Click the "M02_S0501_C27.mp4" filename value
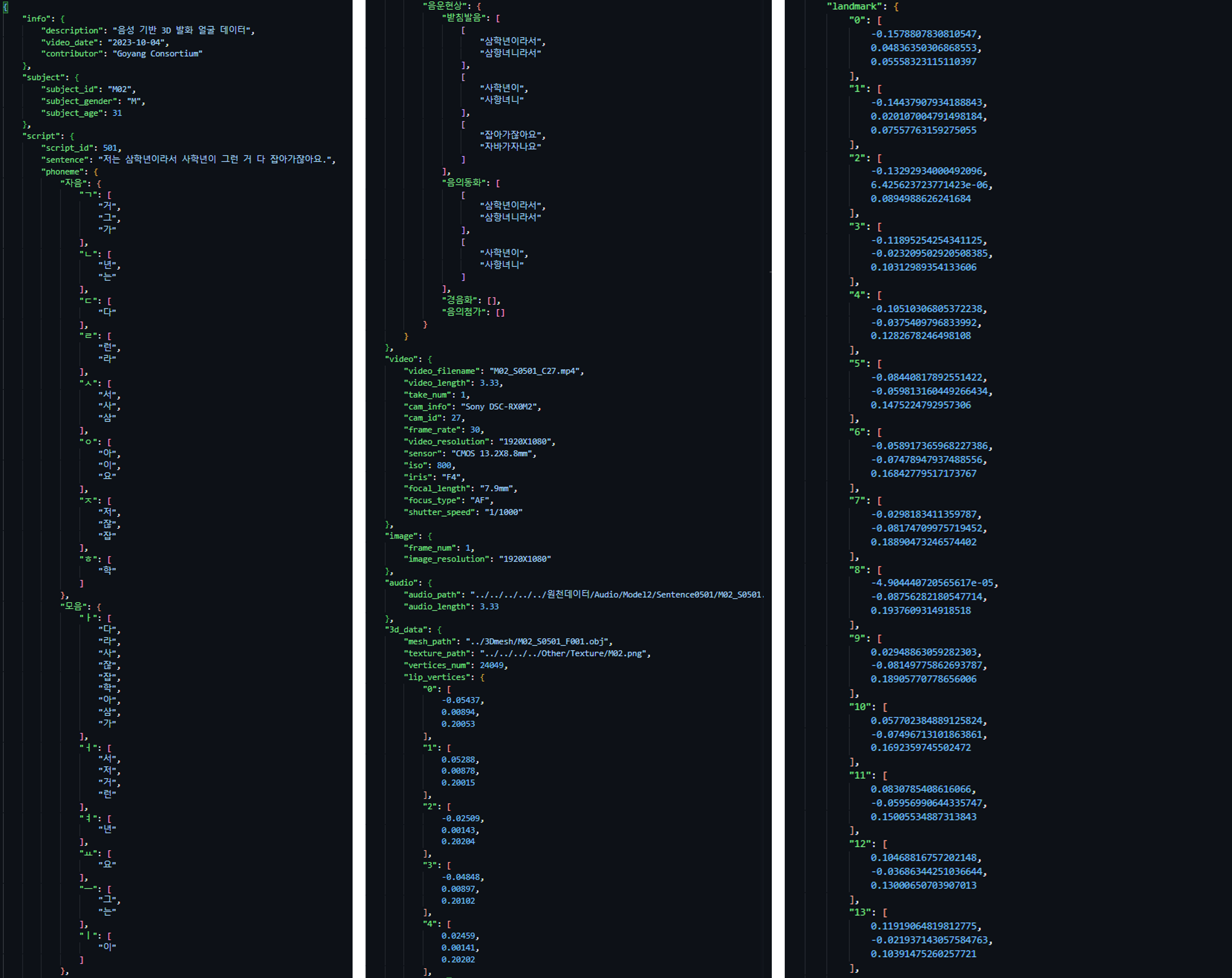Image resolution: width=1232 pixels, height=978 pixels. tap(535, 371)
